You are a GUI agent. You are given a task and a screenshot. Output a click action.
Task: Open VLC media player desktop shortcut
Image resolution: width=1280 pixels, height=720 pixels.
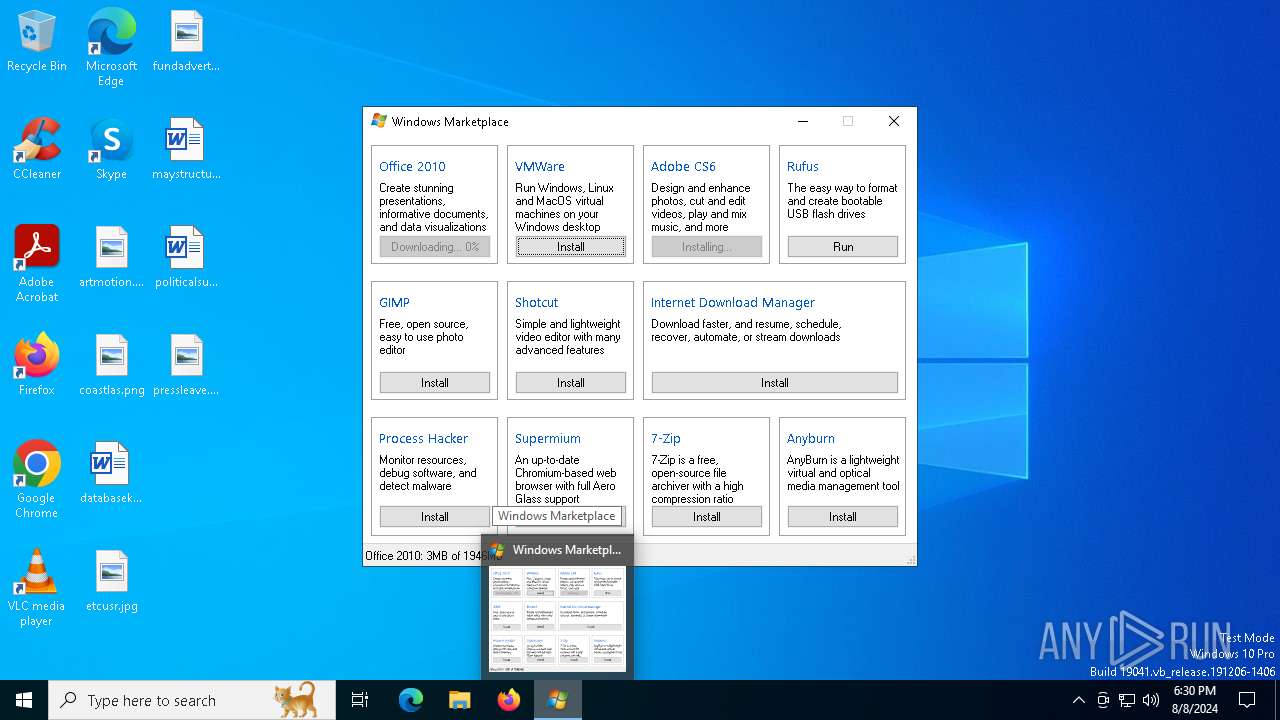pos(37,588)
